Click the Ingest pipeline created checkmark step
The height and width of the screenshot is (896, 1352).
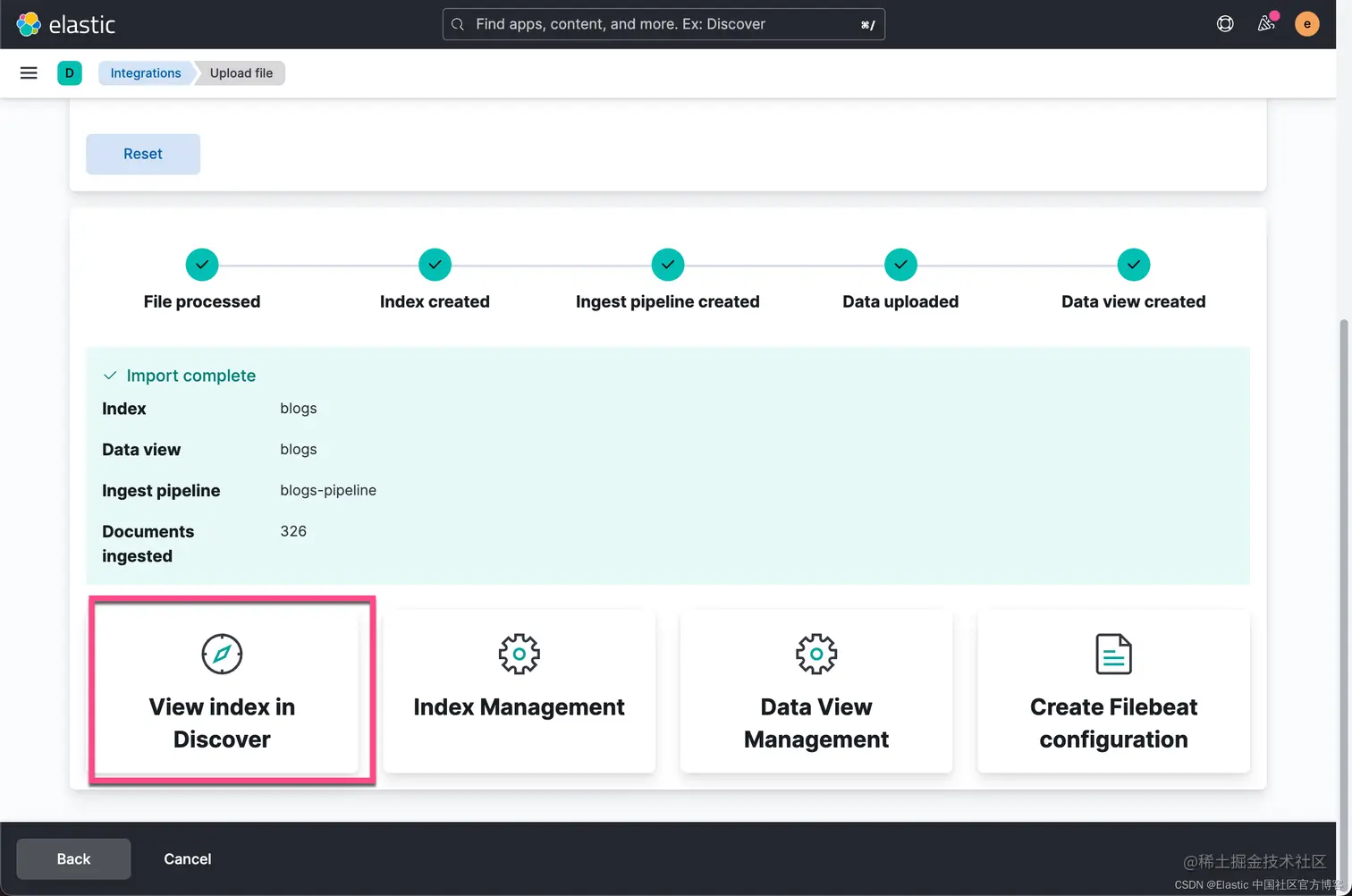click(x=668, y=265)
